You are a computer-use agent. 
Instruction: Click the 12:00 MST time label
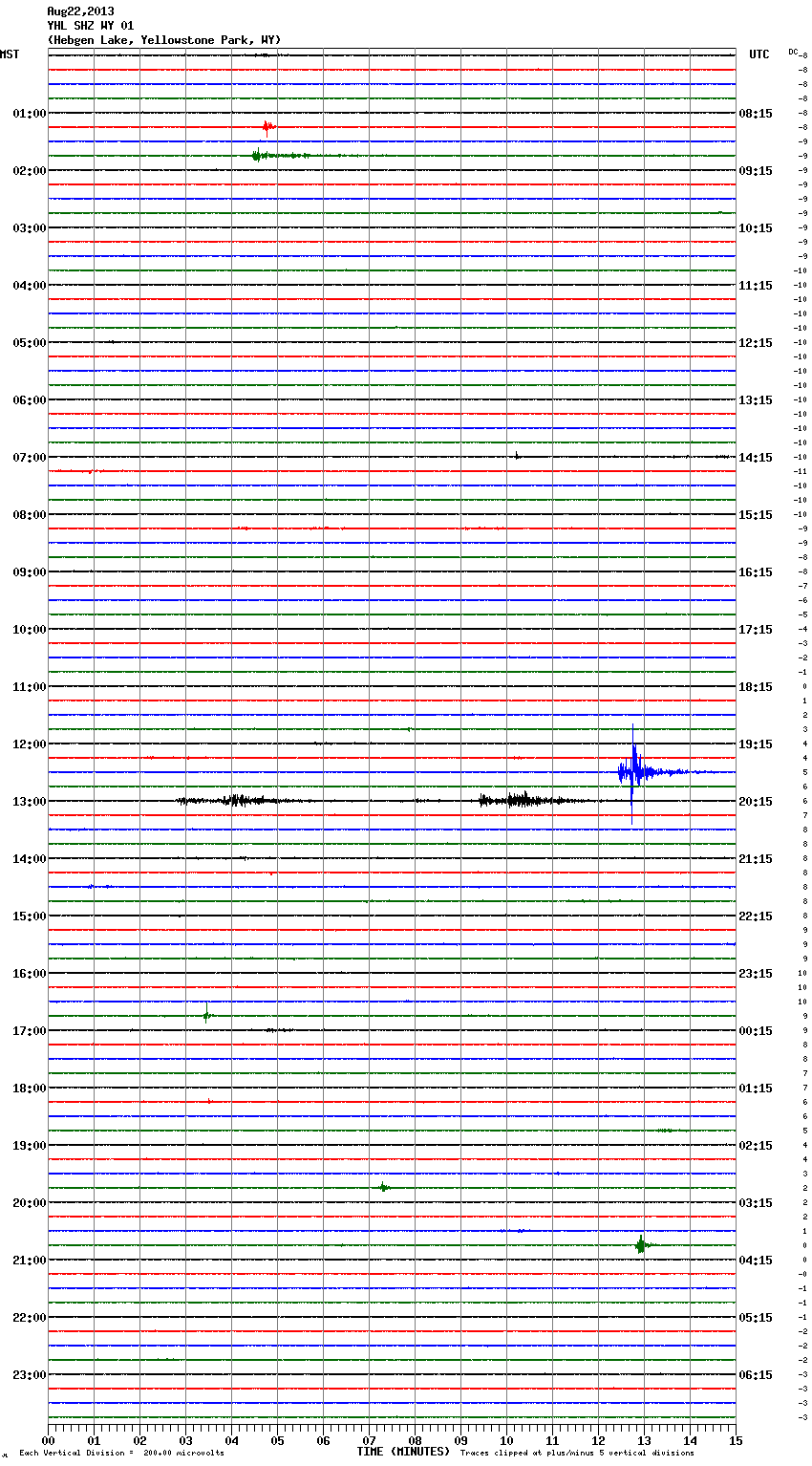pos(29,744)
